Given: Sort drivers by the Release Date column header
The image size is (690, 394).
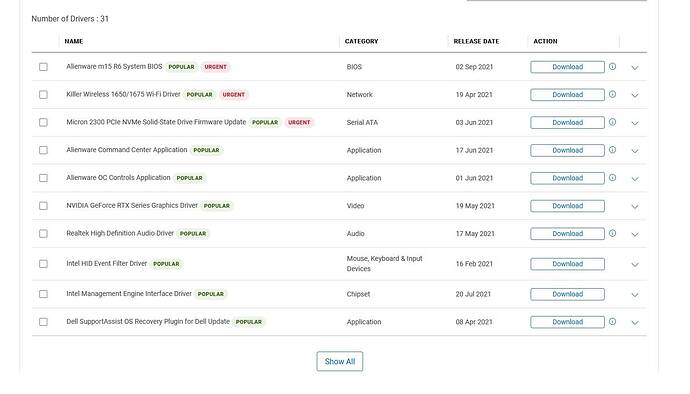Looking at the screenshot, I should coord(476,41).
